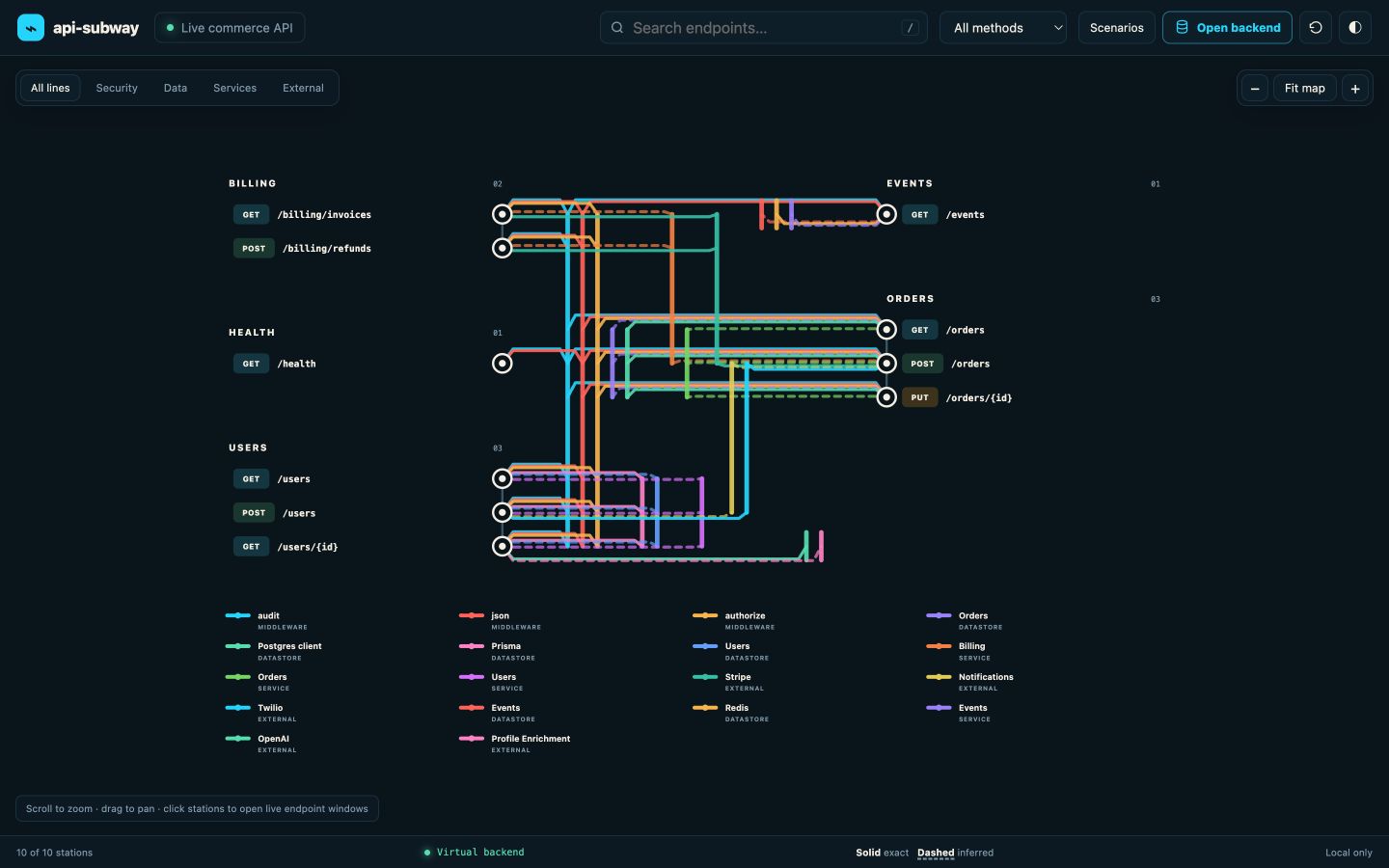The image size is (1389, 868).
Task: Click the Virtual backend status indicator
Action: tap(474, 853)
